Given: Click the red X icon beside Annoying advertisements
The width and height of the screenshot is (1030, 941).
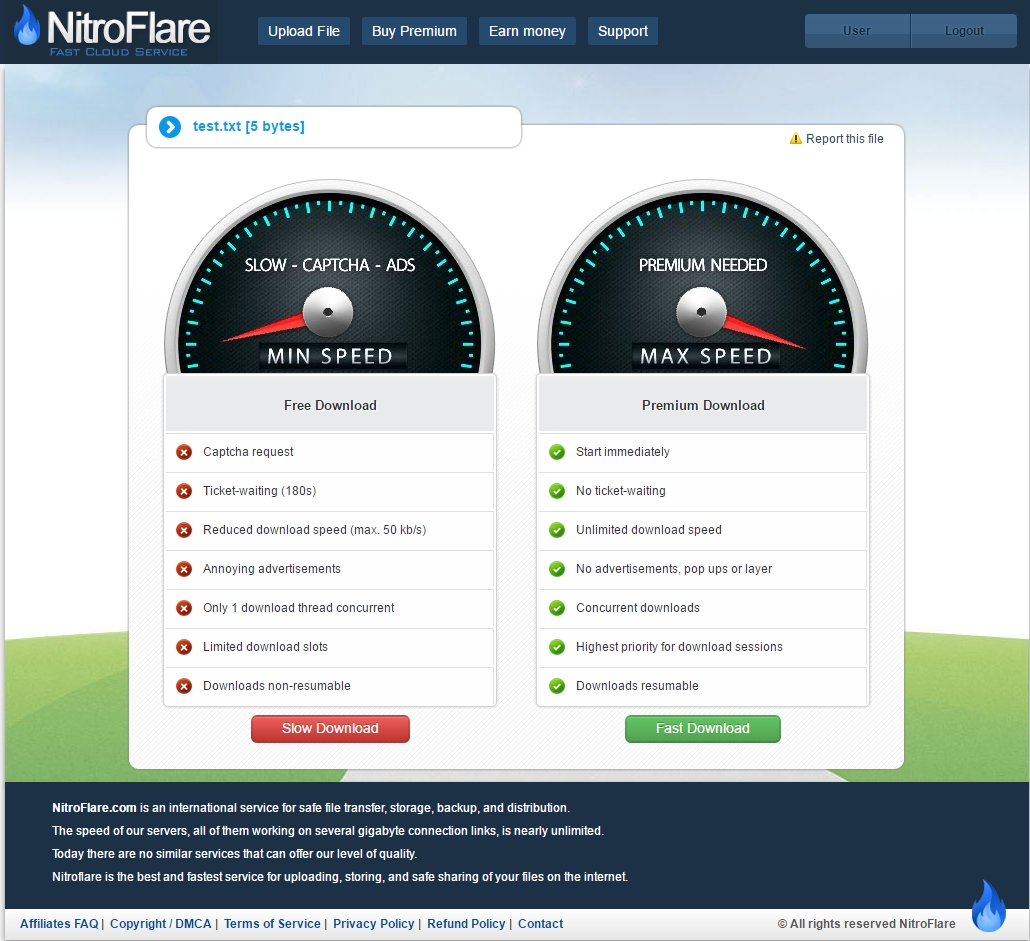Looking at the screenshot, I should tap(184, 569).
